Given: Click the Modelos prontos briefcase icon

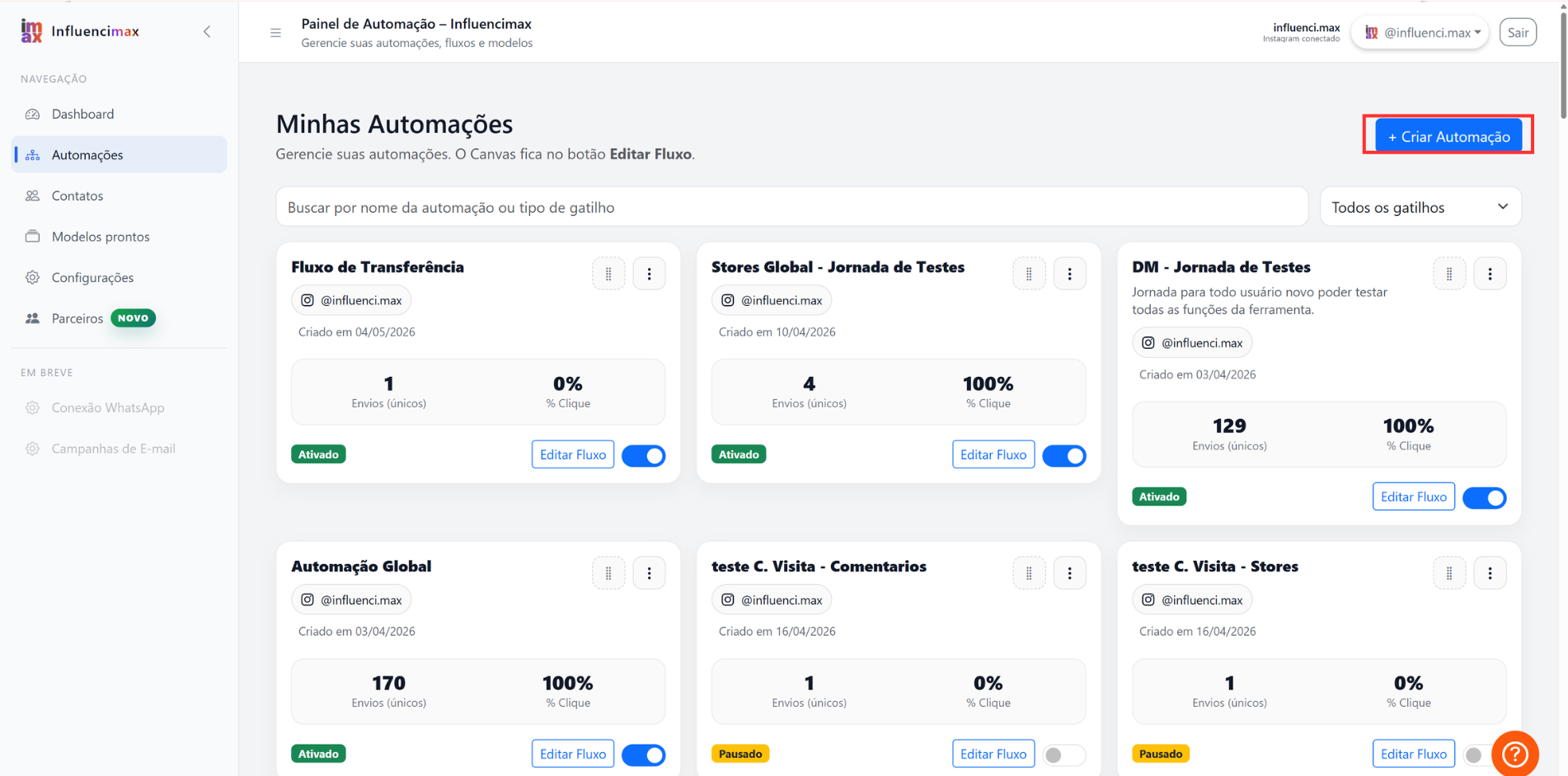Looking at the screenshot, I should coord(32,237).
